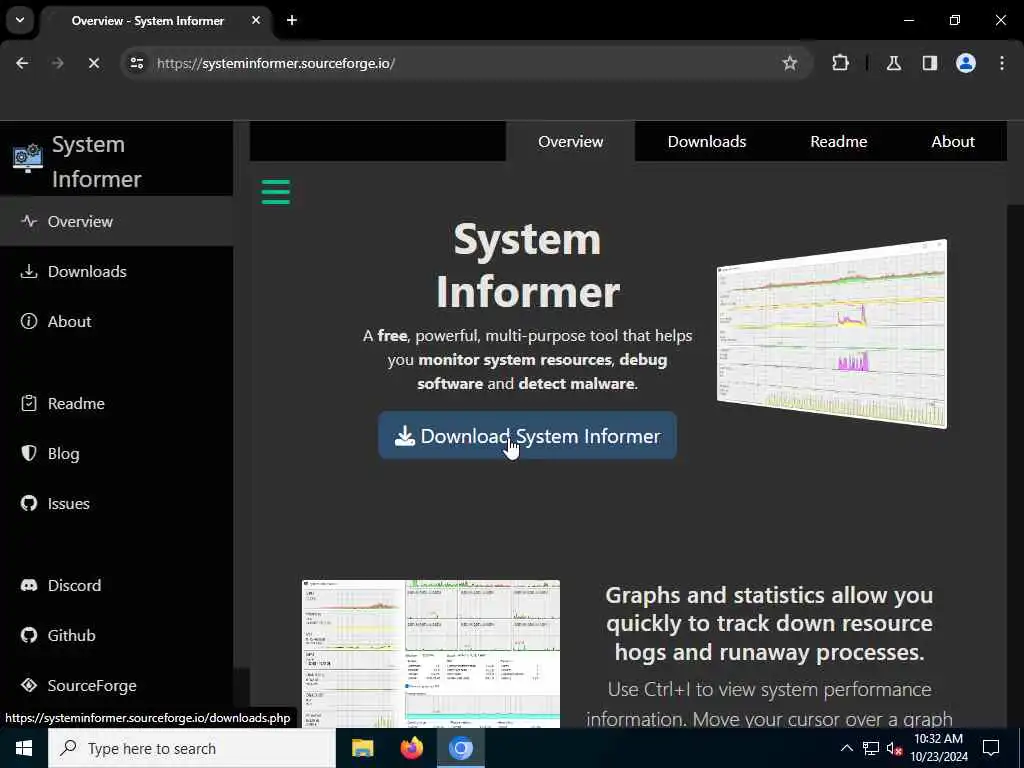This screenshot has width=1024, height=768.
Task: Open Chrome Labs flask icon
Action: [894, 63]
